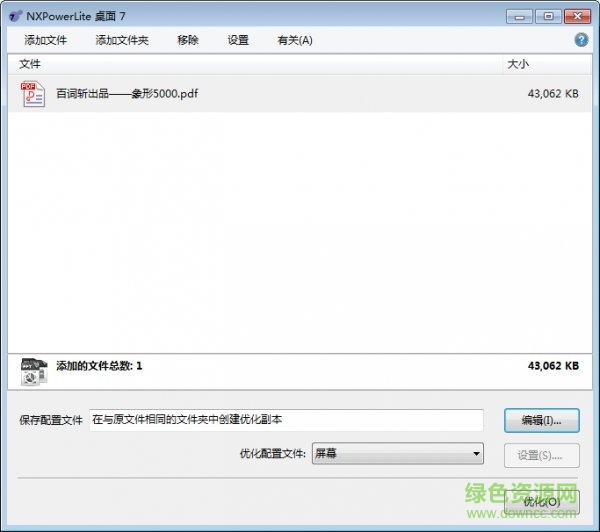Screen dimensions: 600x532
Task: Maximize the NXPowerLite window
Action: coord(548,16)
